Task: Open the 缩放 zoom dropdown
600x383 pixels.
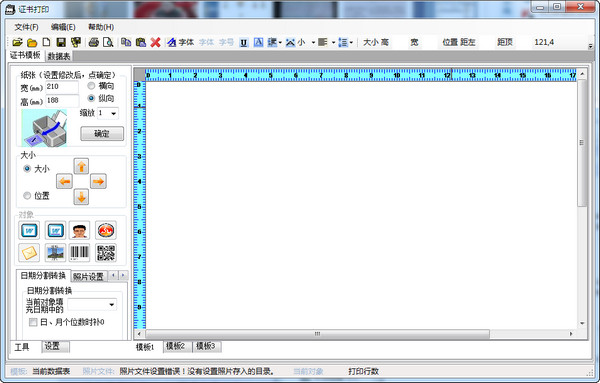Action: pyautogui.click(x=114, y=113)
